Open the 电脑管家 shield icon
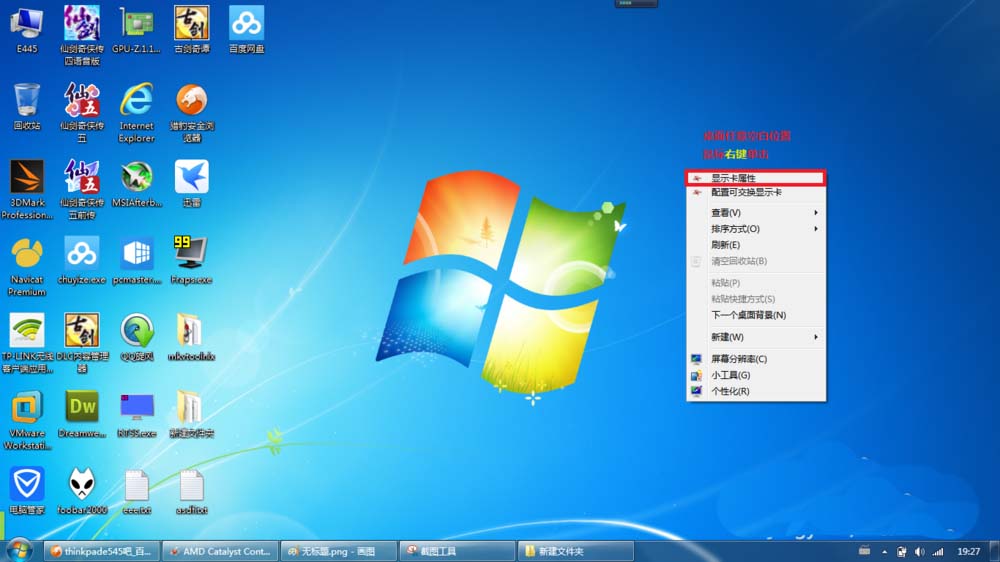Image resolution: width=1000 pixels, height=562 pixels. 27,491
